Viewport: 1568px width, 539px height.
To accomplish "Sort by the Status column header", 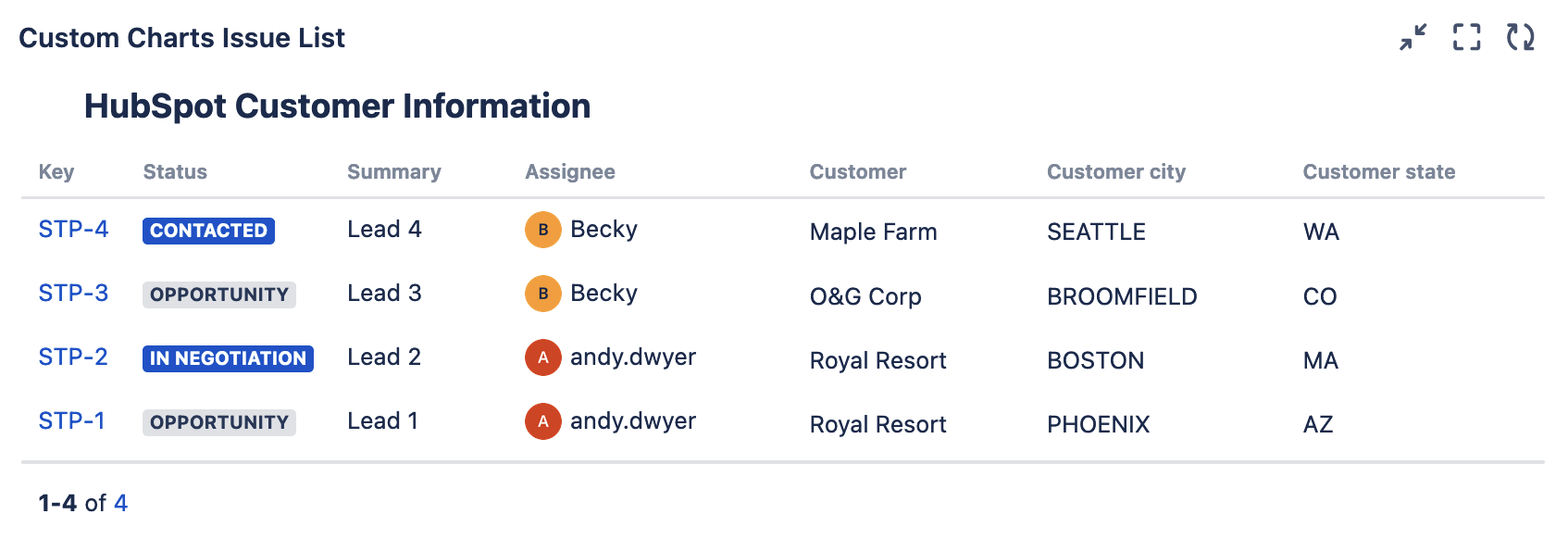I will point(175,171).
